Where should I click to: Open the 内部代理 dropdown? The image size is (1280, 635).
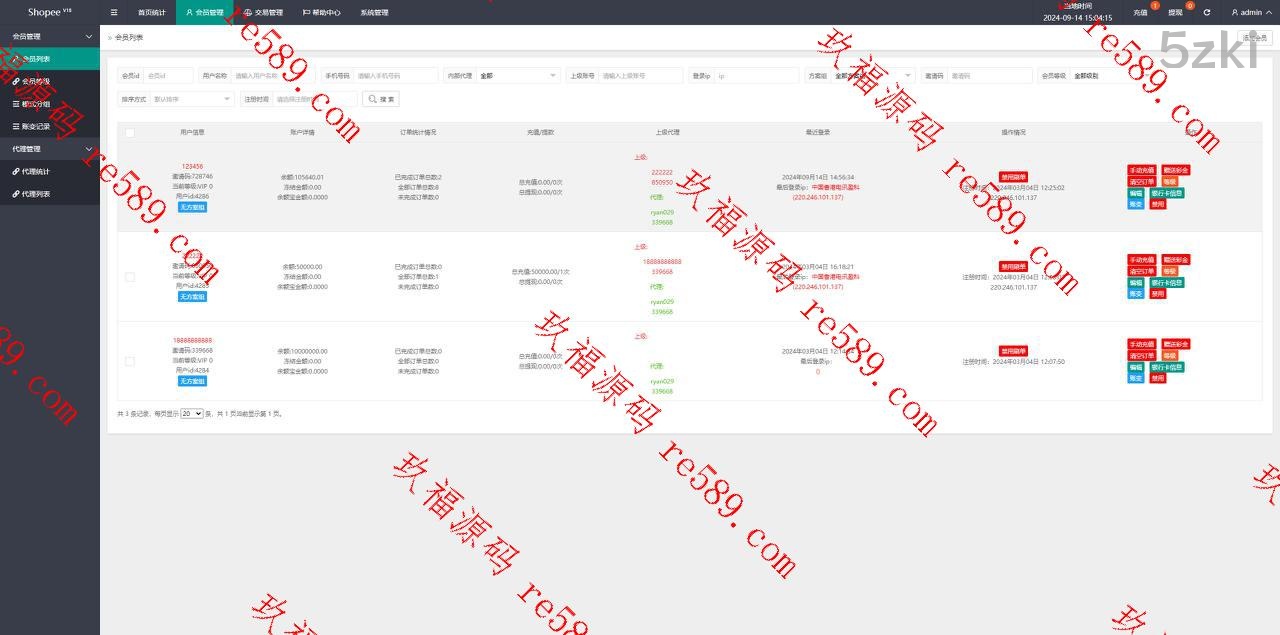point(518,76)
